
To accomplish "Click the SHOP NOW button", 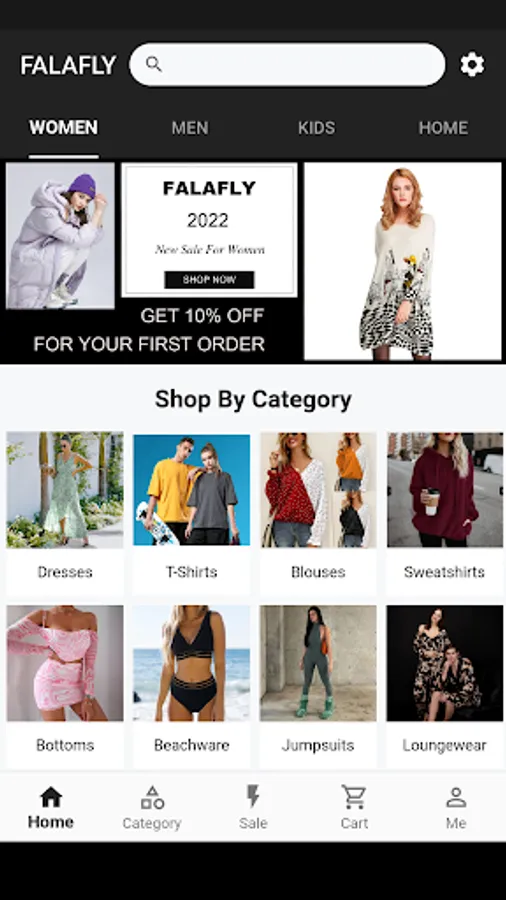I will 209,280.
